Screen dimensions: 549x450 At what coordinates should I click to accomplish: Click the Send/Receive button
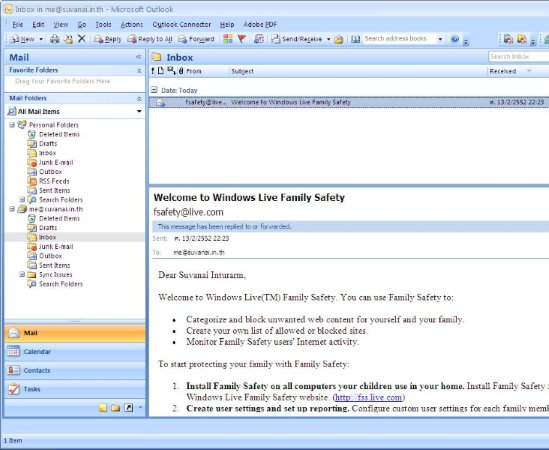pos(297,39)
